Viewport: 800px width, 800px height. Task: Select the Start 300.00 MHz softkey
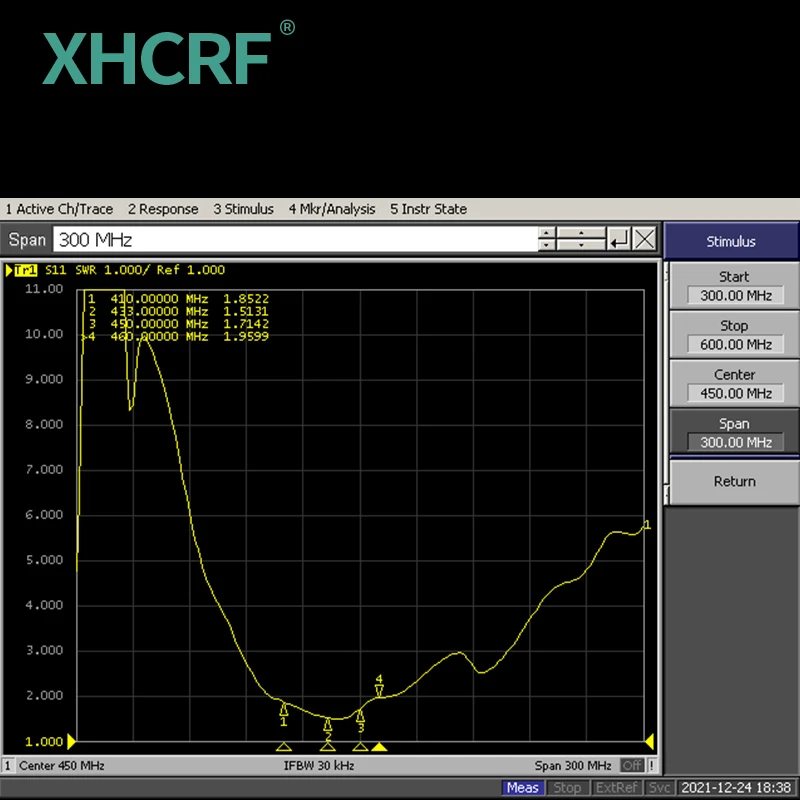coord(734,286)
